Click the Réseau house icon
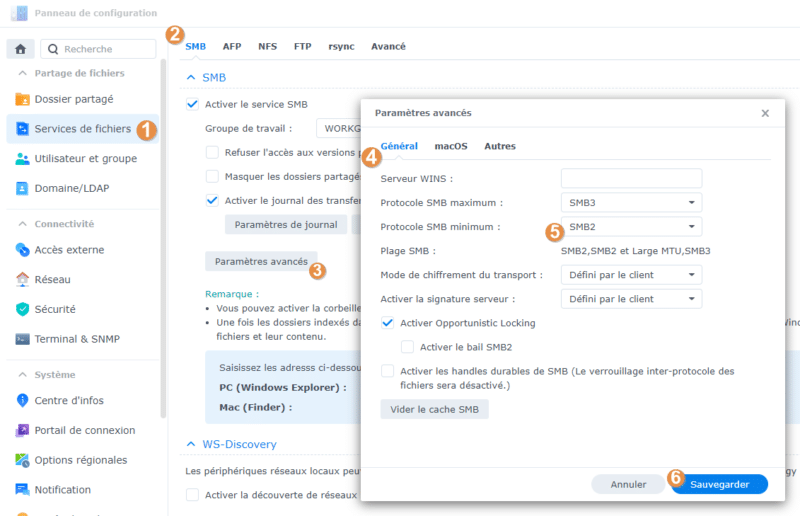Screen dimensions: 800x516 22,279
